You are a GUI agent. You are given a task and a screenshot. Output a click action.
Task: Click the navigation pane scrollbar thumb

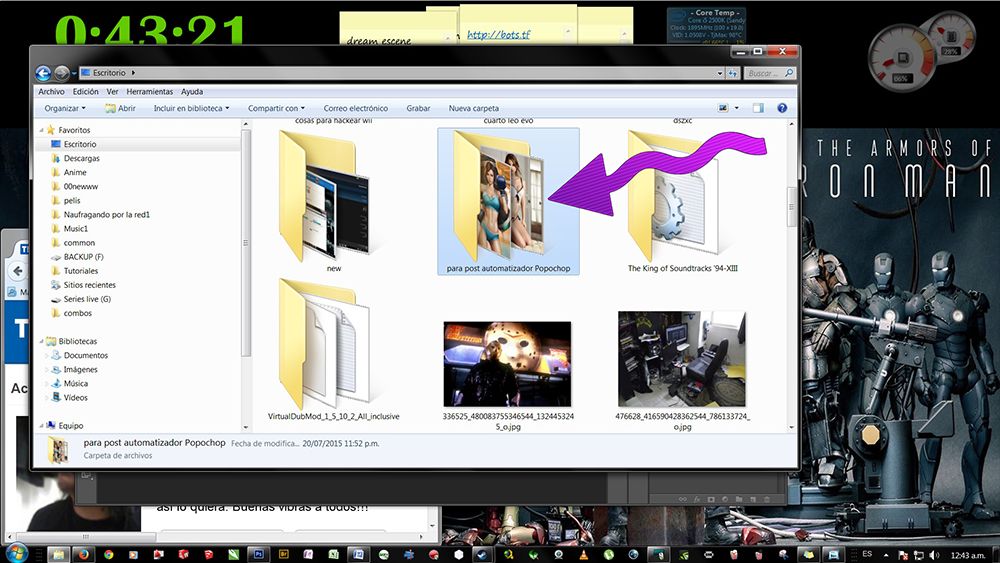pyautogui.click(x=246, y=243)
